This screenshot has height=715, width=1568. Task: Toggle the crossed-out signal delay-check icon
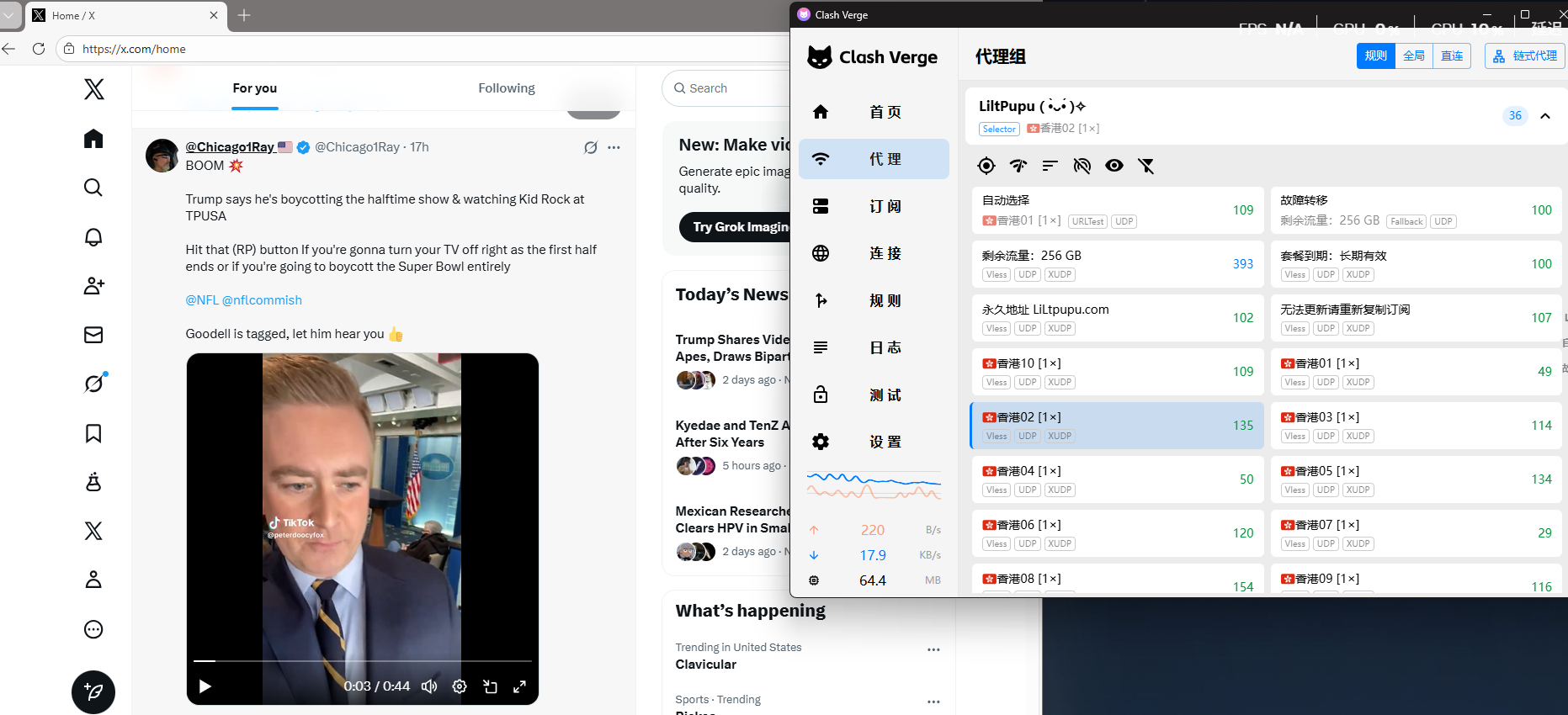pyautogui.click(x=1082, y=166)
